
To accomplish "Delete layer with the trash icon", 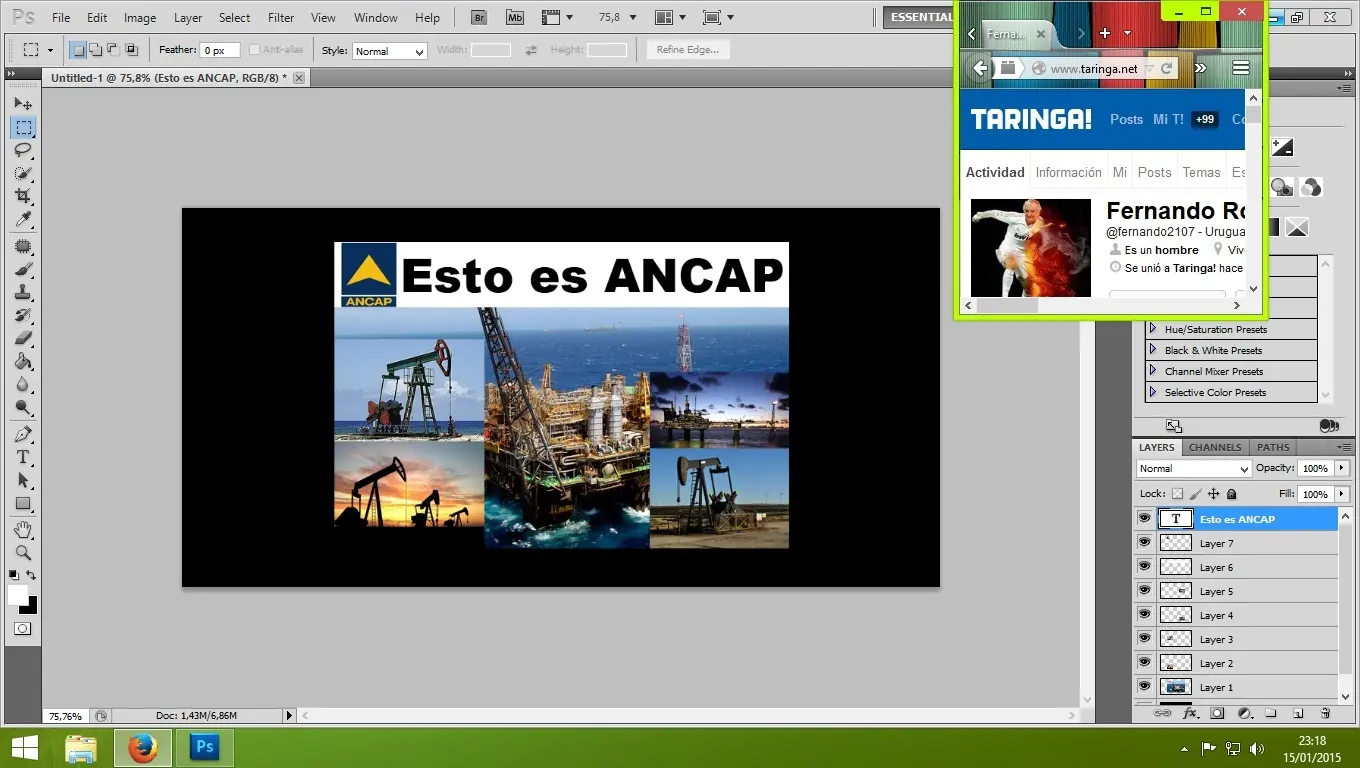I will tap(1326, 713).
